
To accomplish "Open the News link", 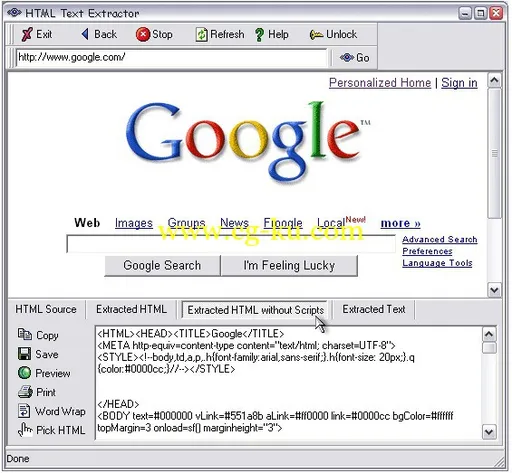I will coord(234,223).
